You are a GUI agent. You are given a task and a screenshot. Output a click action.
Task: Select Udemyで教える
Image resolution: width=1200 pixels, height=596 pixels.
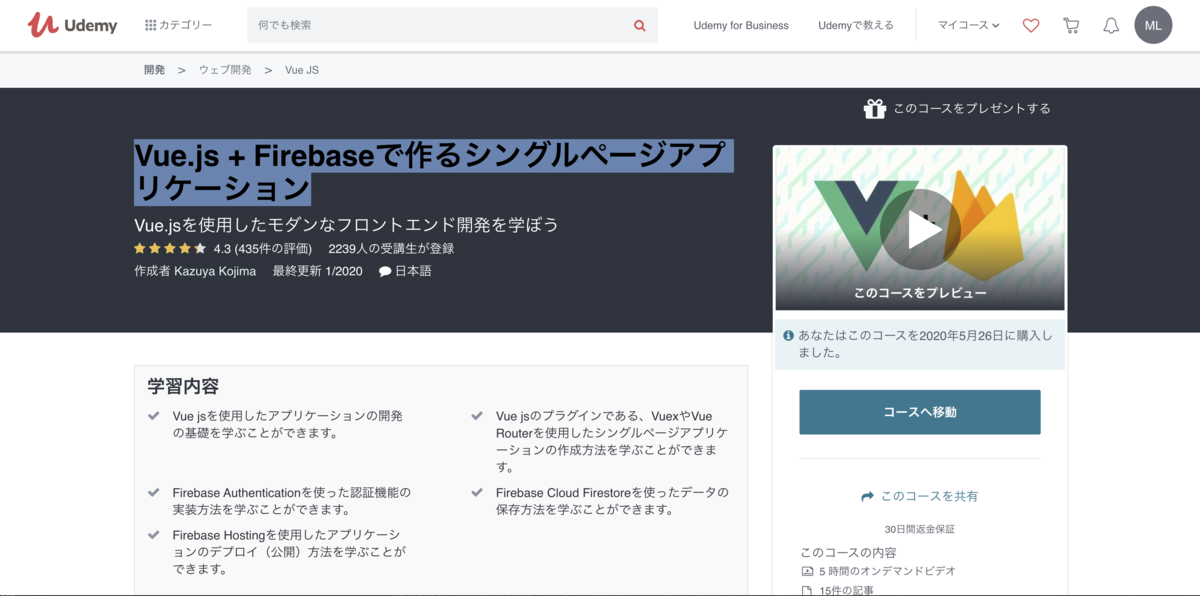[x=856, y=25]
